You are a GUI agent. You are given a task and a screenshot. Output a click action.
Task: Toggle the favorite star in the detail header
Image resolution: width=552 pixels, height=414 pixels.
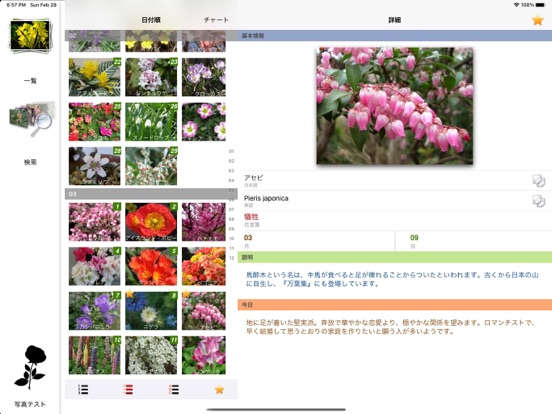pos(538,20)
